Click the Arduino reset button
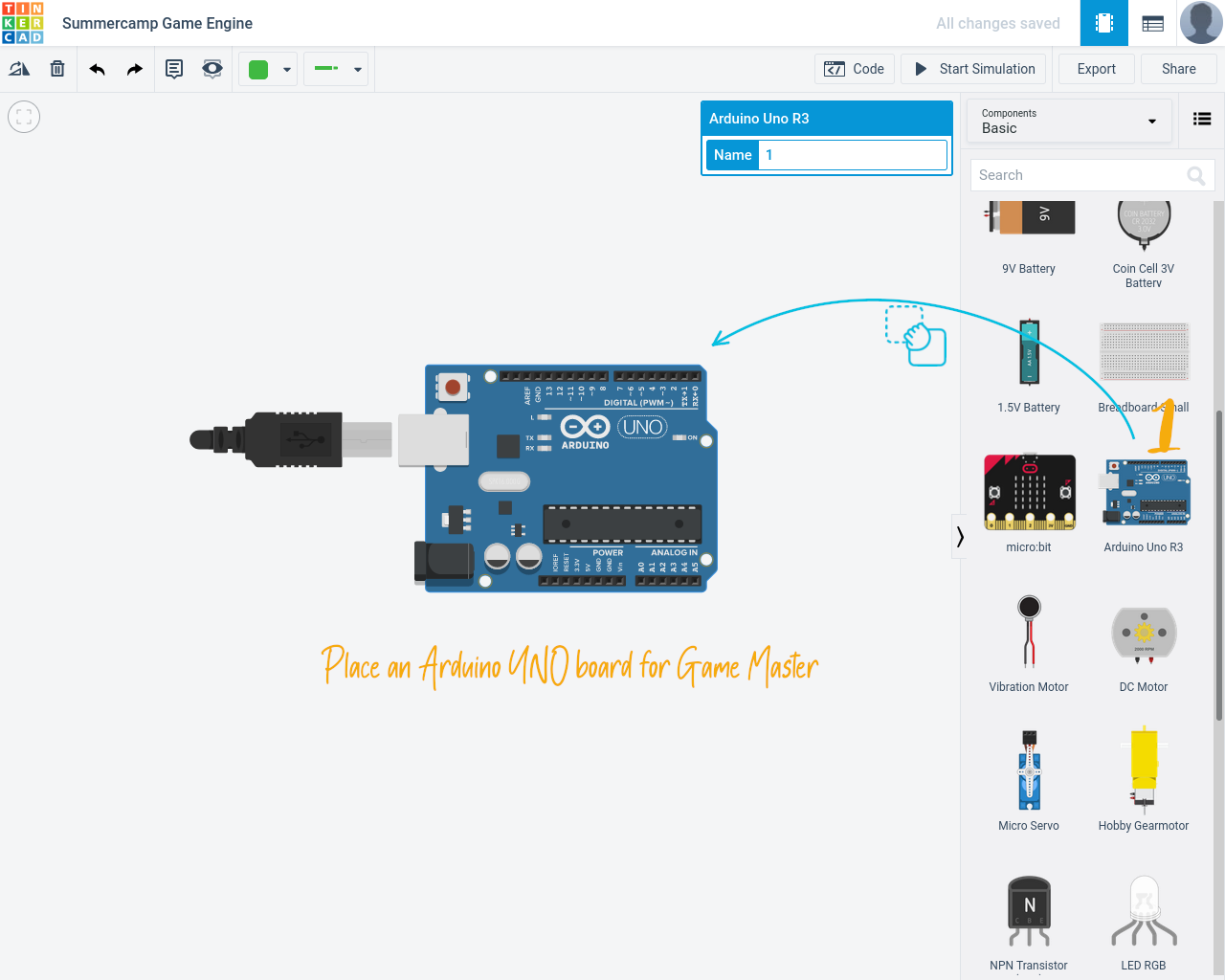 pos(453,388)
